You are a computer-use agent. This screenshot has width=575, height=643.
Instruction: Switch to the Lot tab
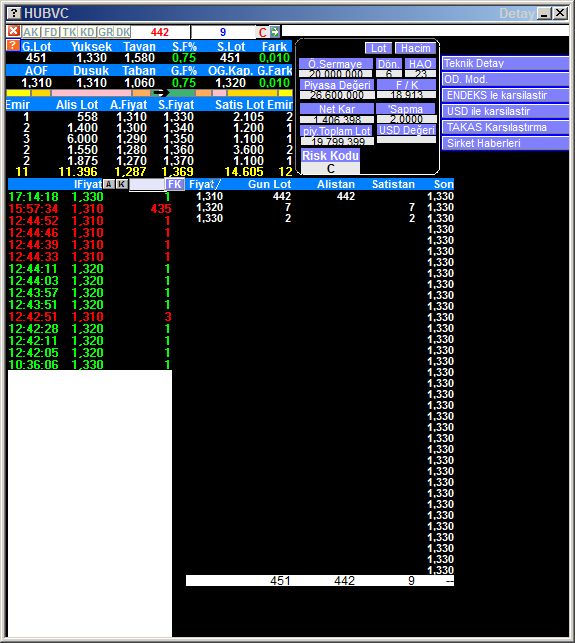tap(378, 48)
